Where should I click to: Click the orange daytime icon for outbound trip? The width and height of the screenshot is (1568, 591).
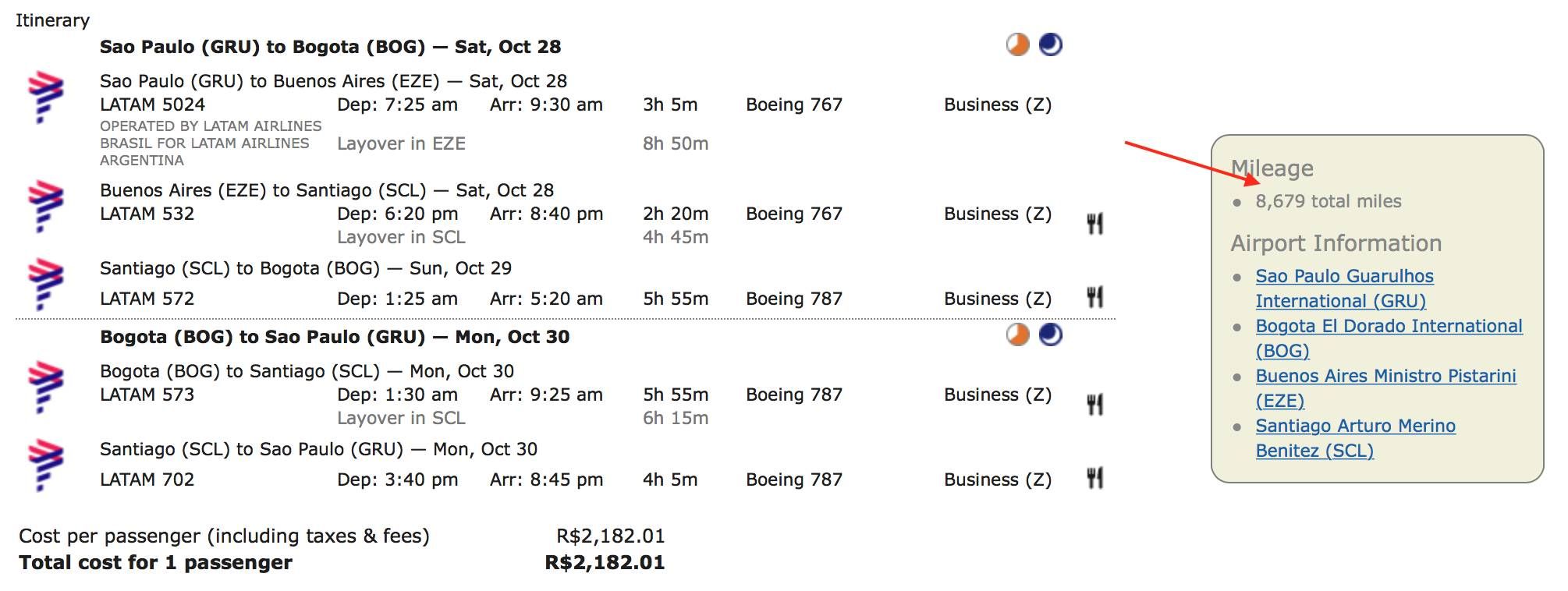(1017, 44)
